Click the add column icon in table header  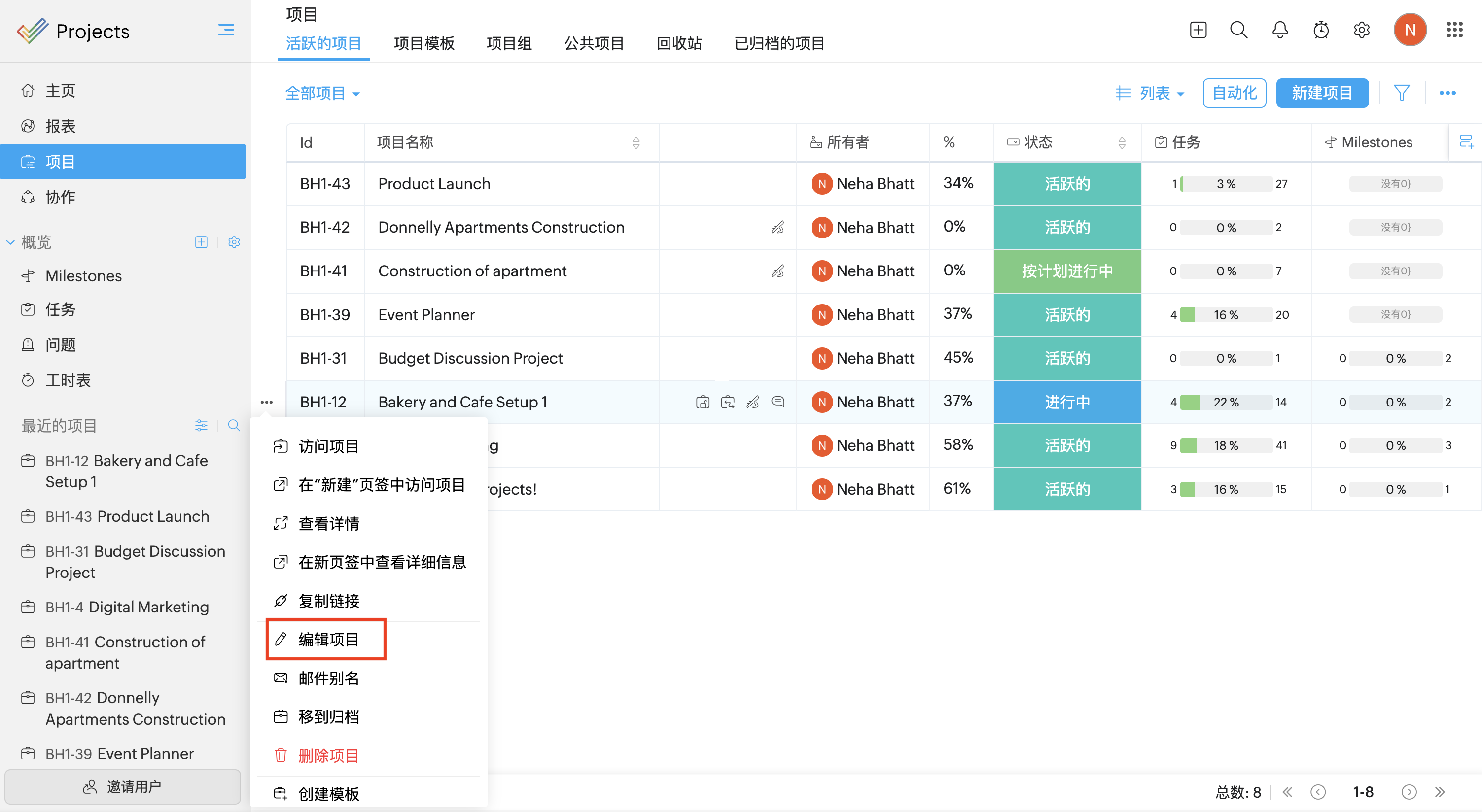coord(1466,142)
